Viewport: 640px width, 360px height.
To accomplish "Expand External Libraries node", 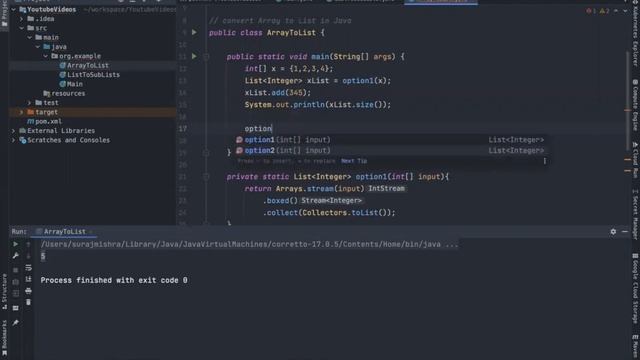I will tap(13, 131).
